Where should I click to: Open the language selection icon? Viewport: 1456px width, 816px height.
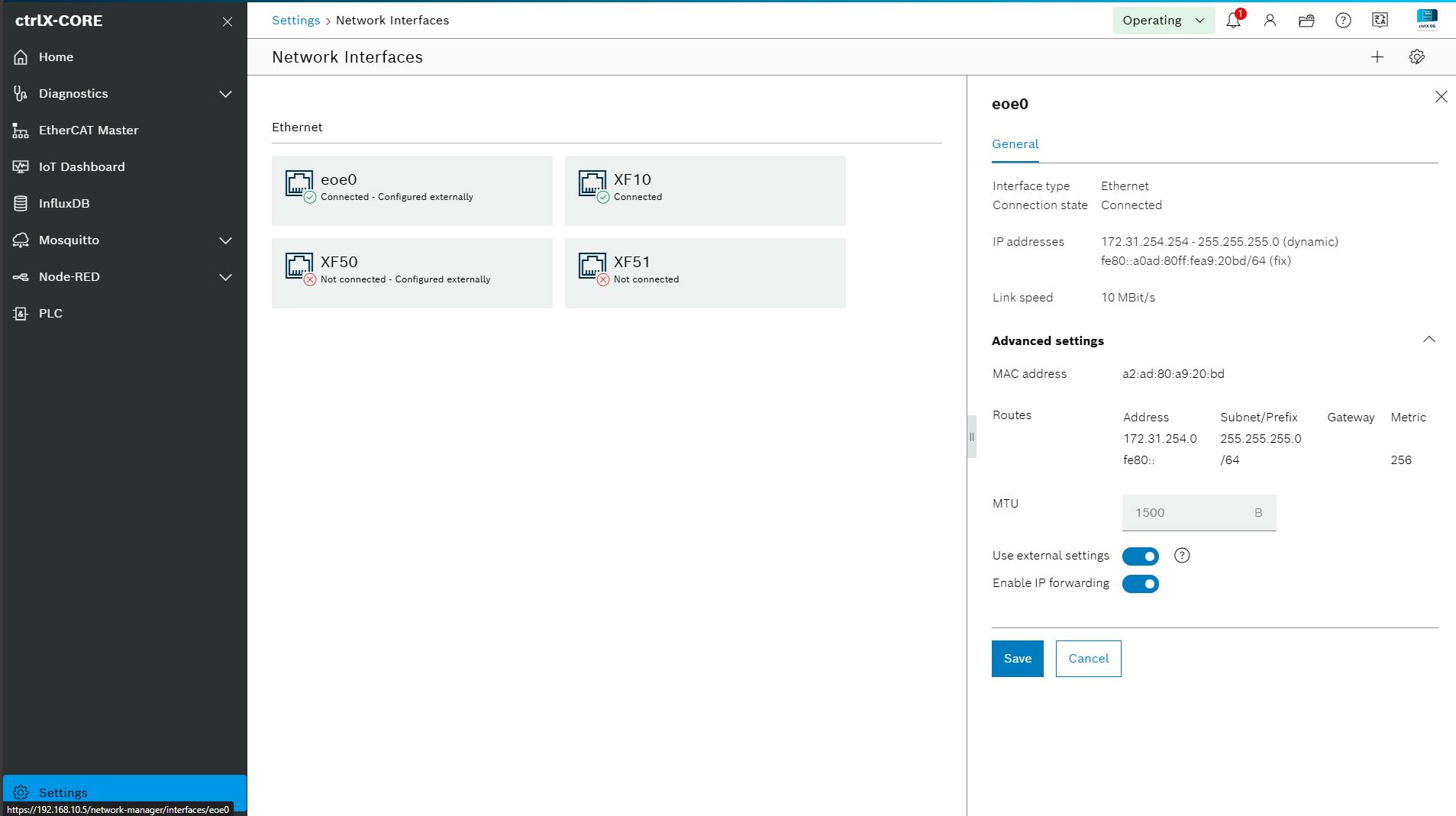1380,21
